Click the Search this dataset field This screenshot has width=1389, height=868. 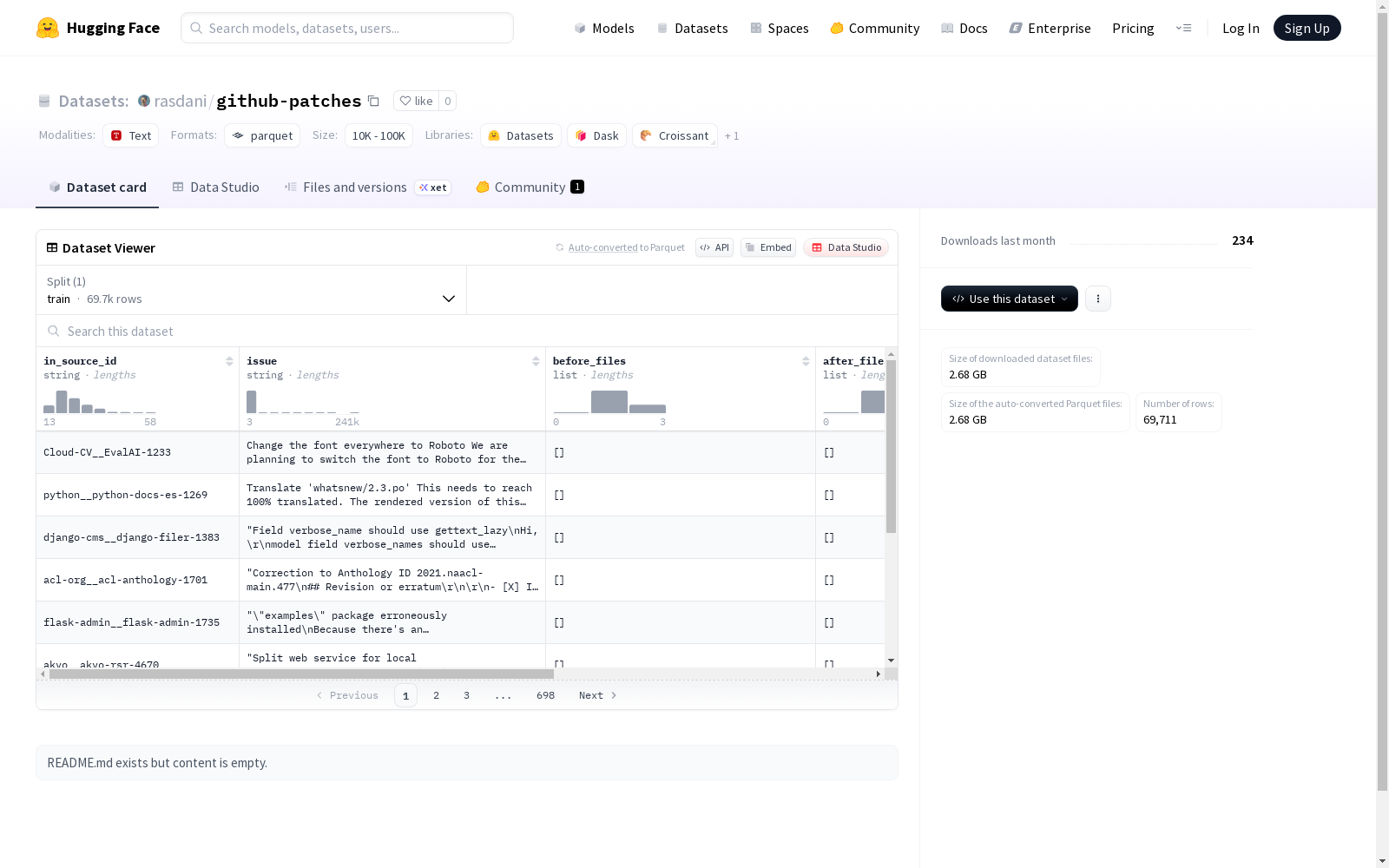click(x=467, y=331)
